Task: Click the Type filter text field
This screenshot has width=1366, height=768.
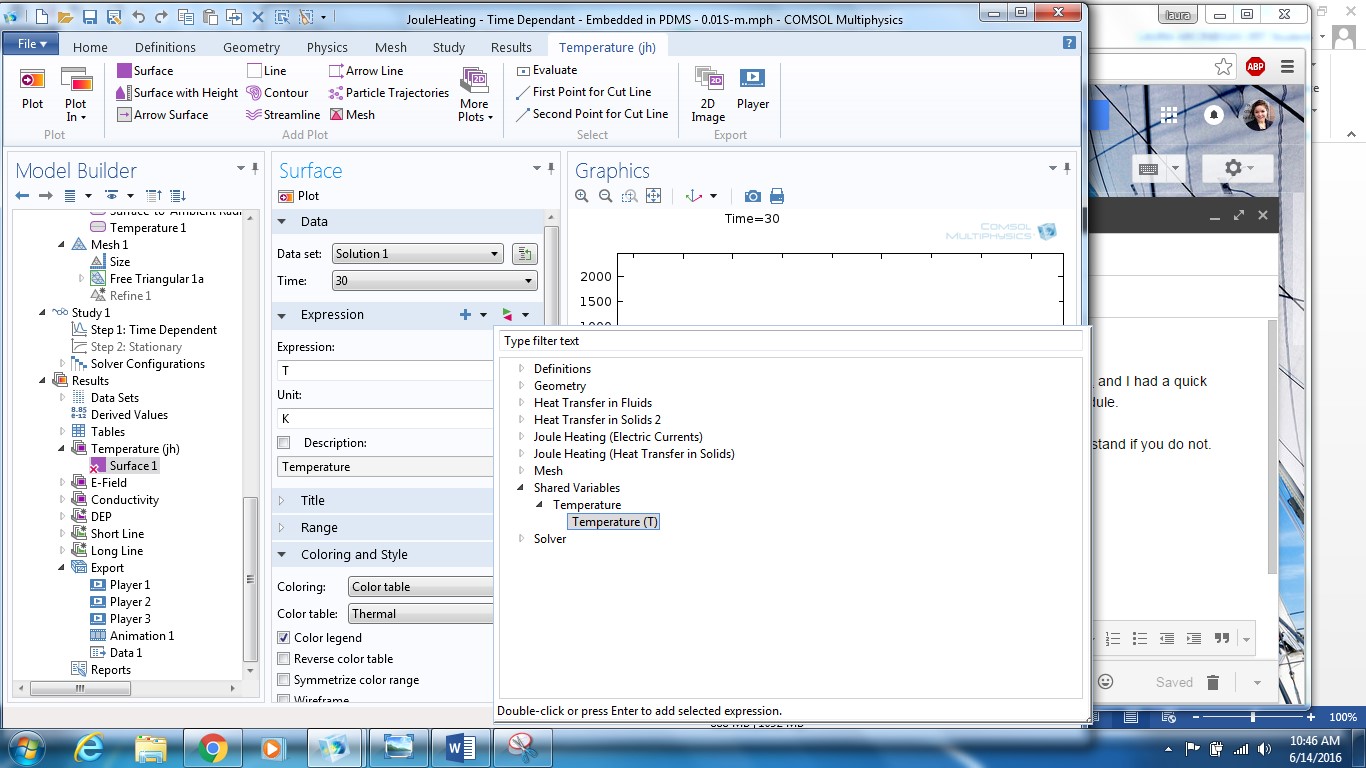Action: pos(790,341)
